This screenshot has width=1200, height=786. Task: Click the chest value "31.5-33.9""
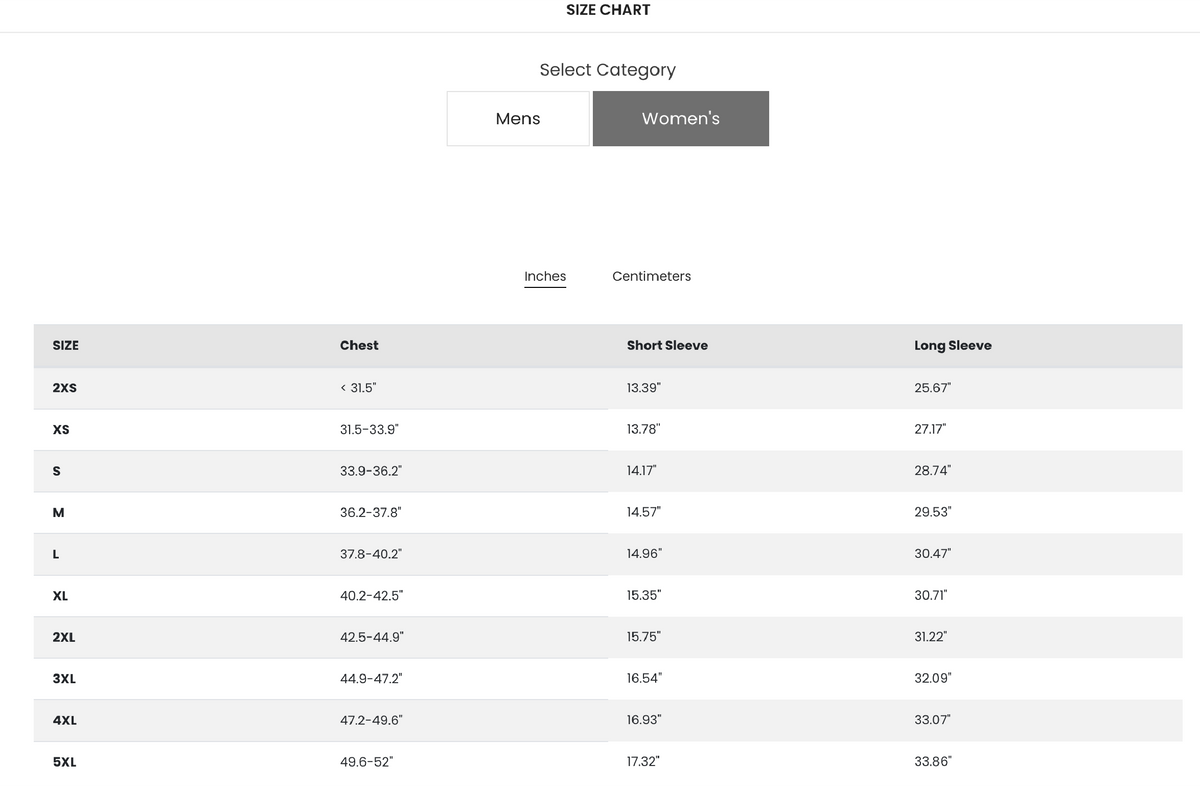click(x=370, y=429)
